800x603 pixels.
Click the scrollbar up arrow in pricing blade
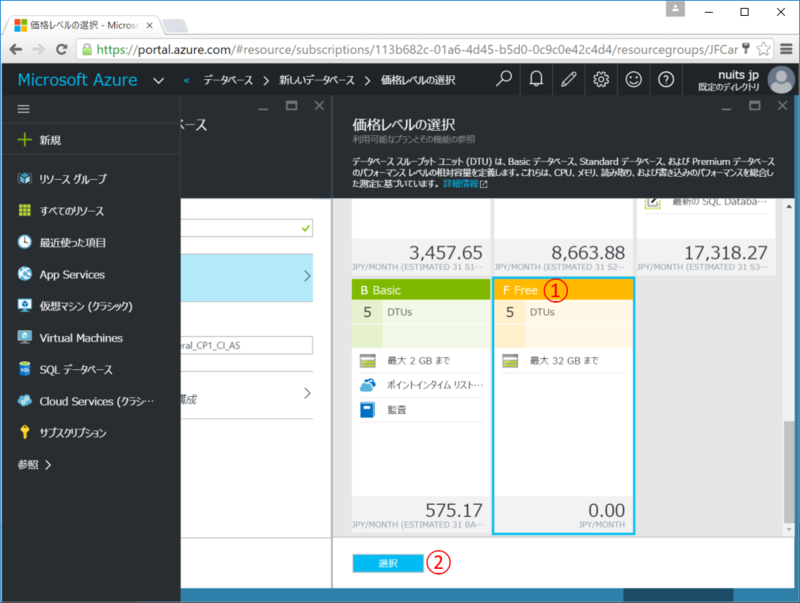(x=789, y=206)
